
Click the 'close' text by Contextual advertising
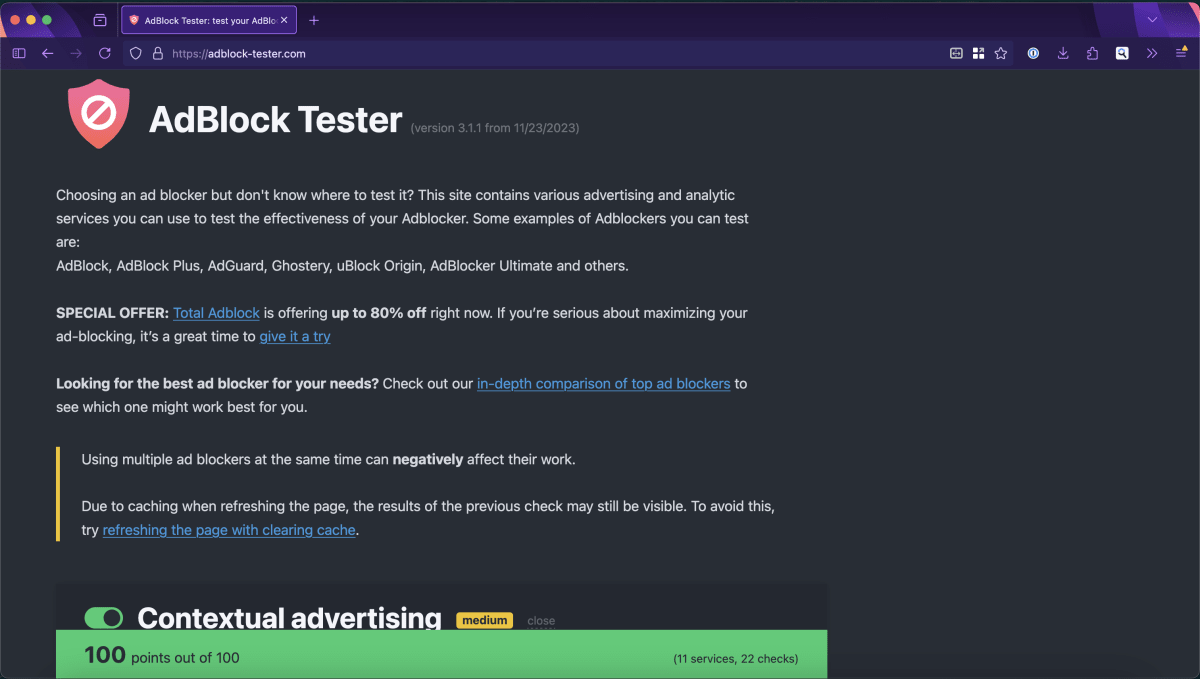(x=541, y=621)
